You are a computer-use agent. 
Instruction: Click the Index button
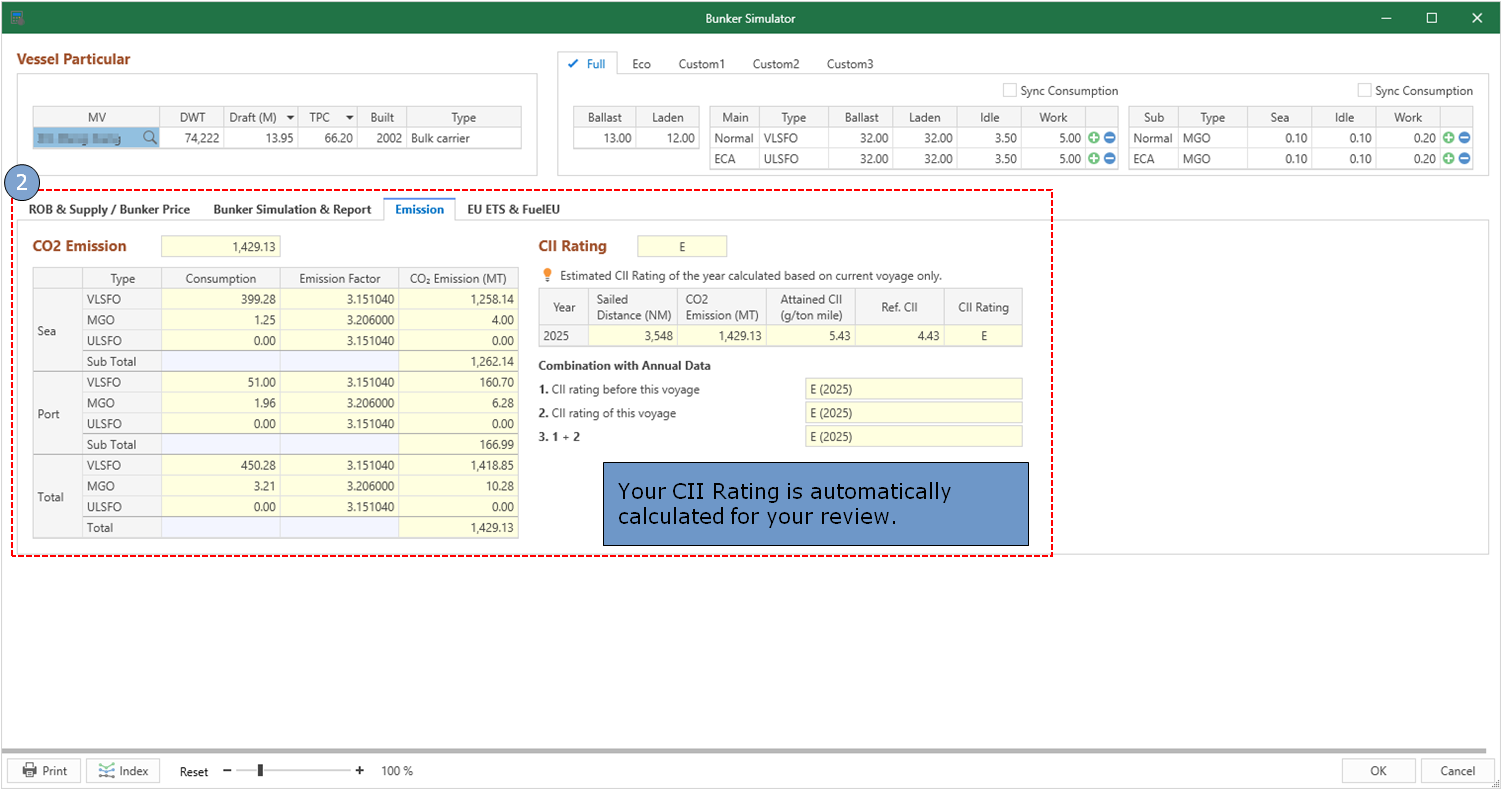tap(123, 771)
